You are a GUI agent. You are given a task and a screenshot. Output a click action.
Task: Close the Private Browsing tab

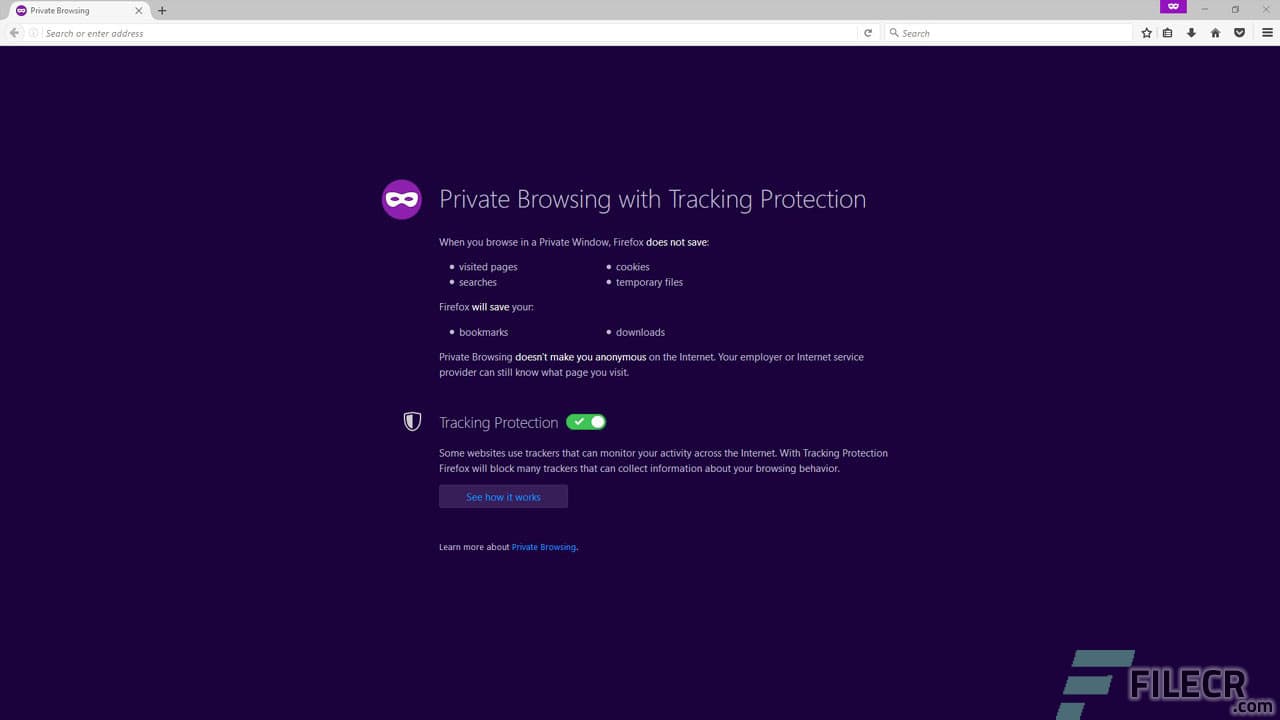point(139,11)
